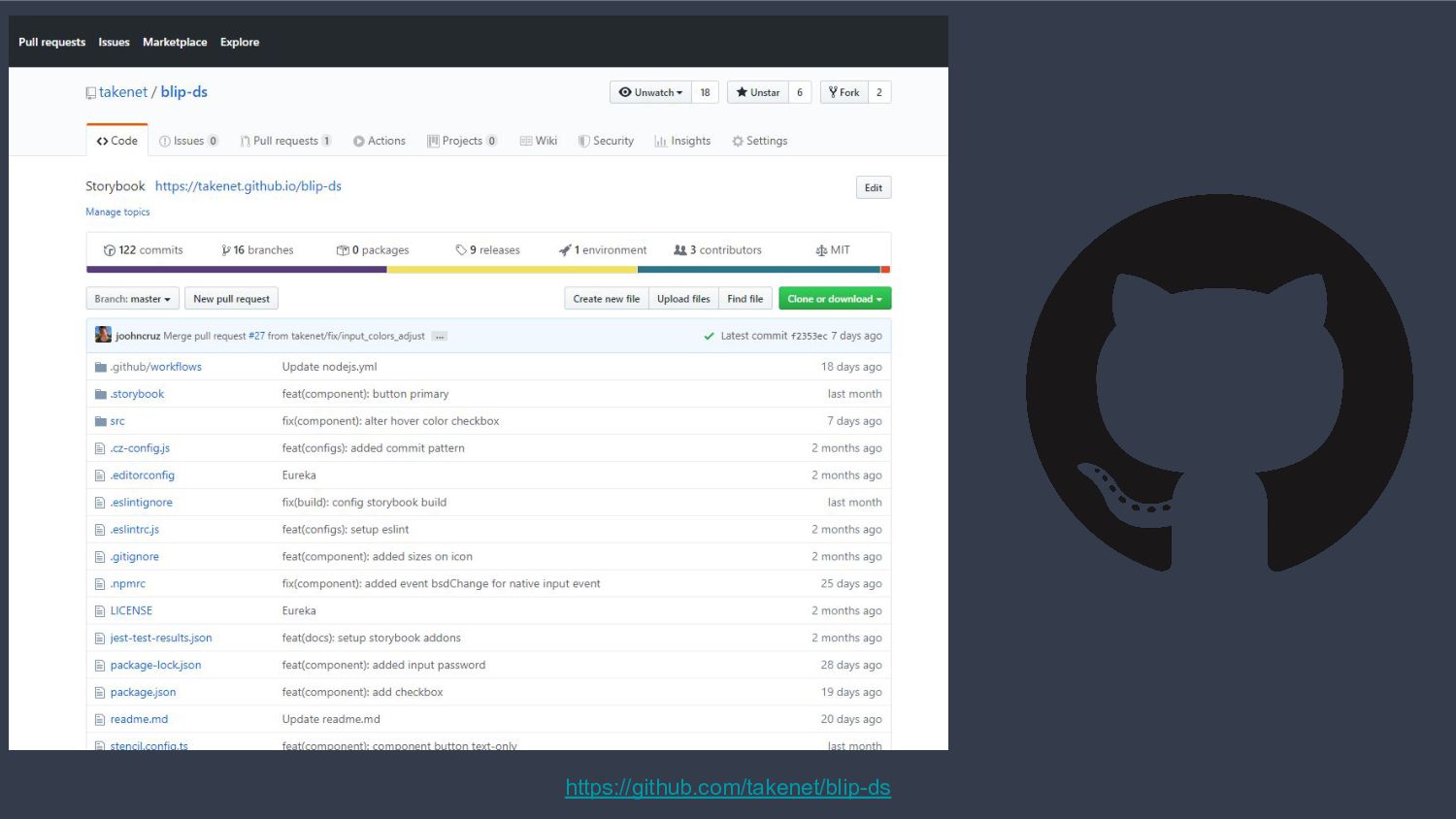The height and width of the screenshot is (819, 1456).
Task: Click the file icon beside readme.md
Action: 100,720
